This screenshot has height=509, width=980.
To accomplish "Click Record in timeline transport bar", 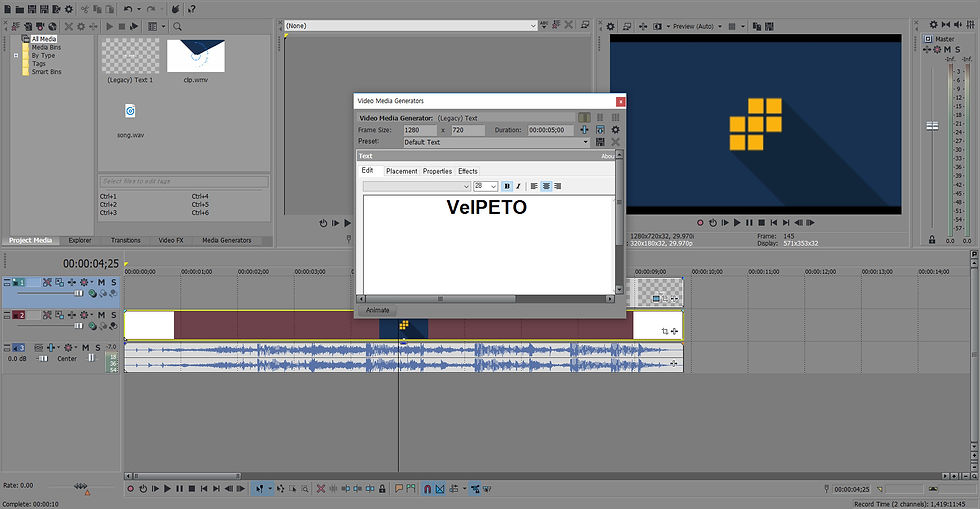I will 131,488.
